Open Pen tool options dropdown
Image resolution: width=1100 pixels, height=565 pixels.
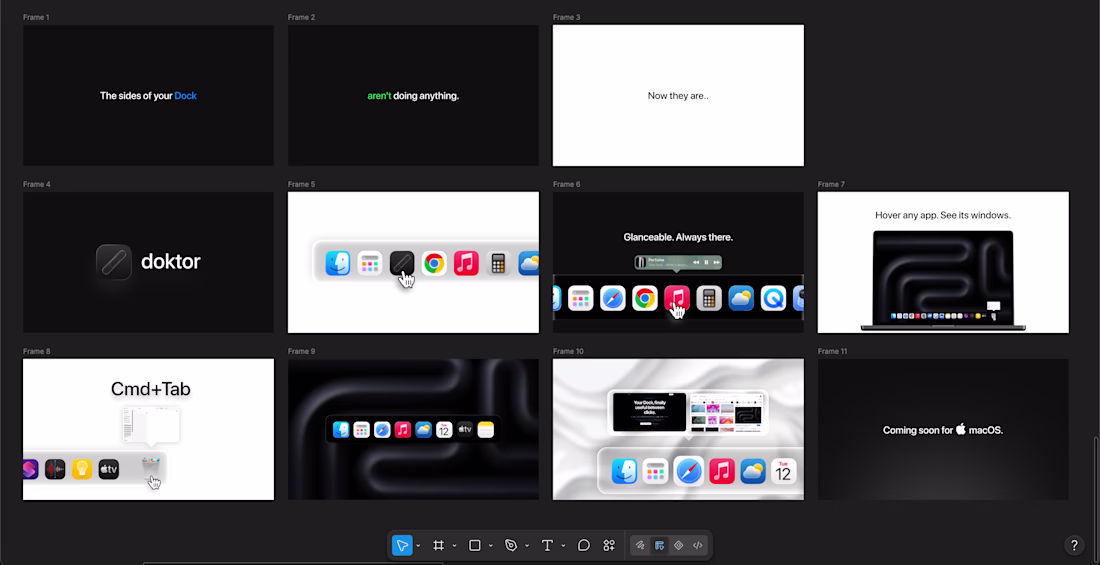[527, 546]
